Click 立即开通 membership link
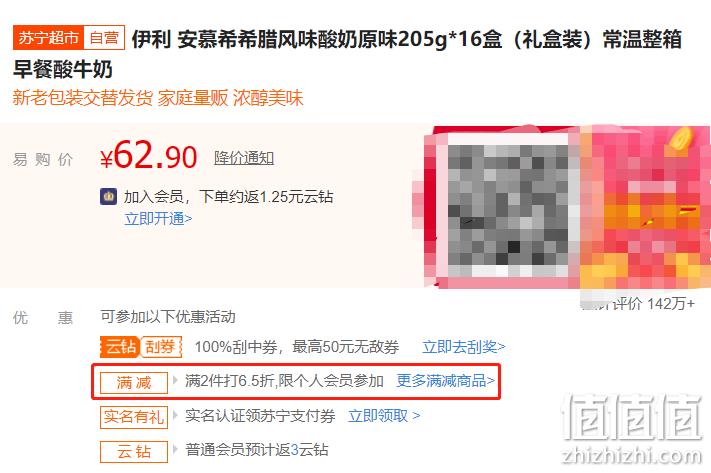Viewport: 711px width, 473px height. (x=158, y=219)
